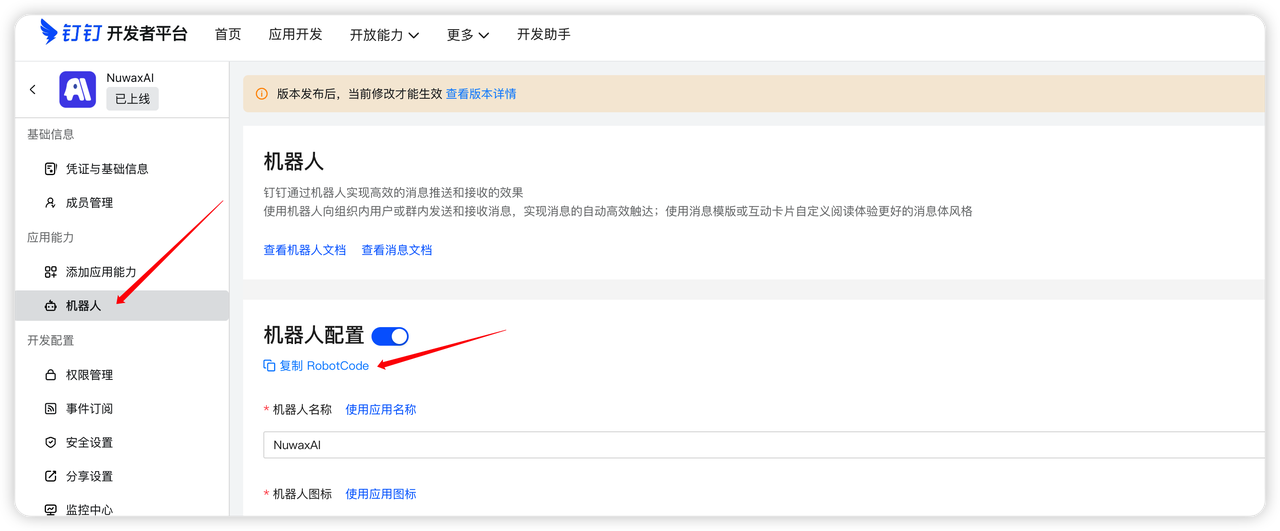Click the NuwaxAI app icon
1280x531 pixels.
click(x=77, y=89)
